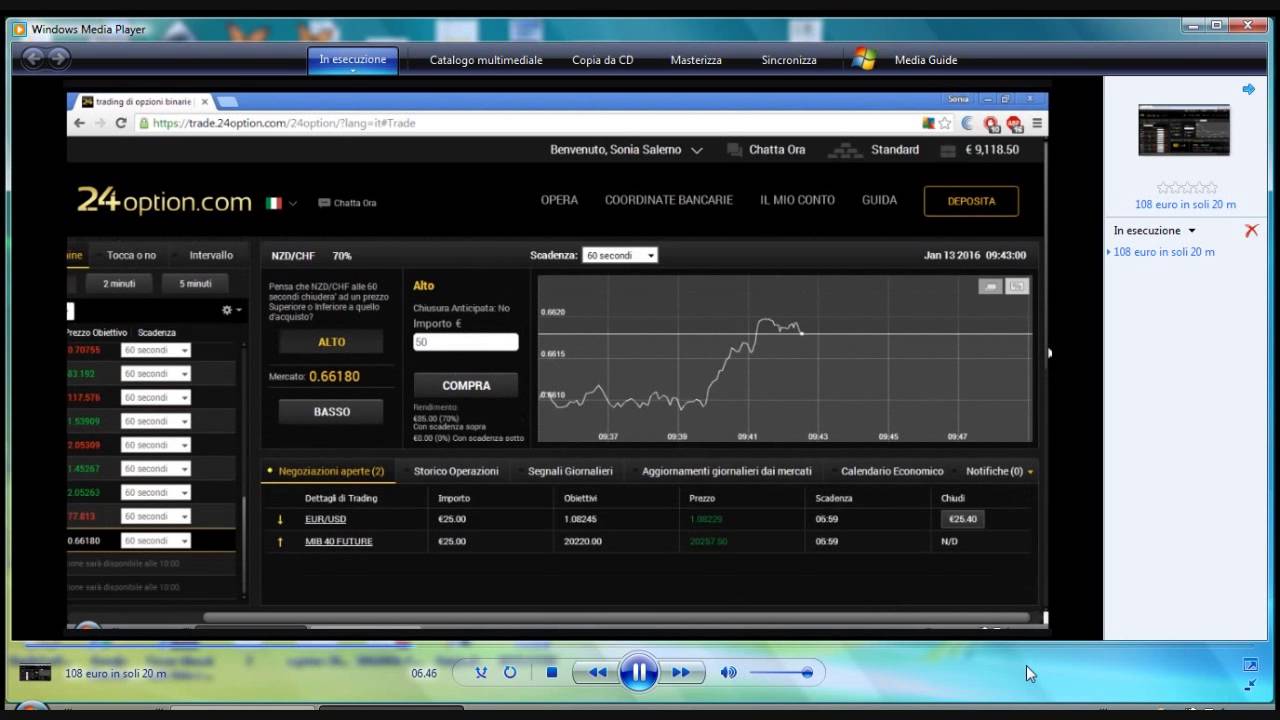Bookmark the page with the star icon

[944, 123]
